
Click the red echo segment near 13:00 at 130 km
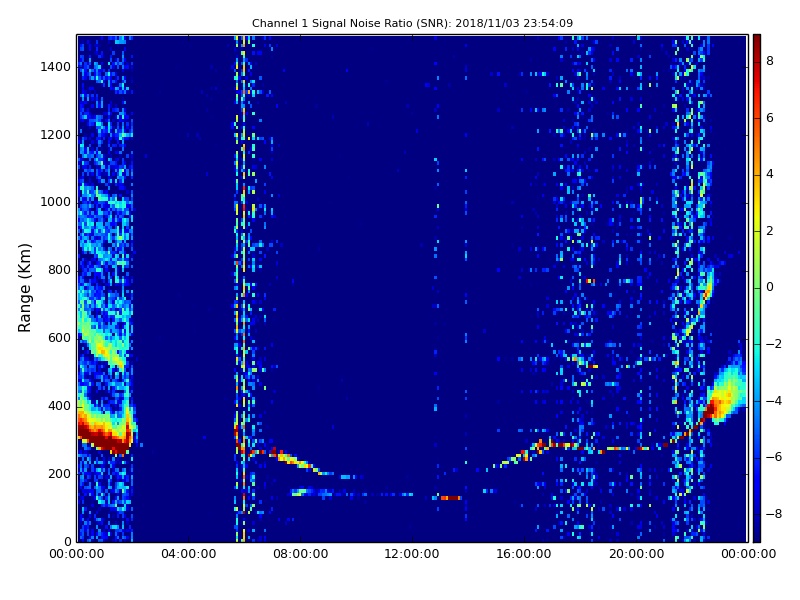click(x=451, y=498)
